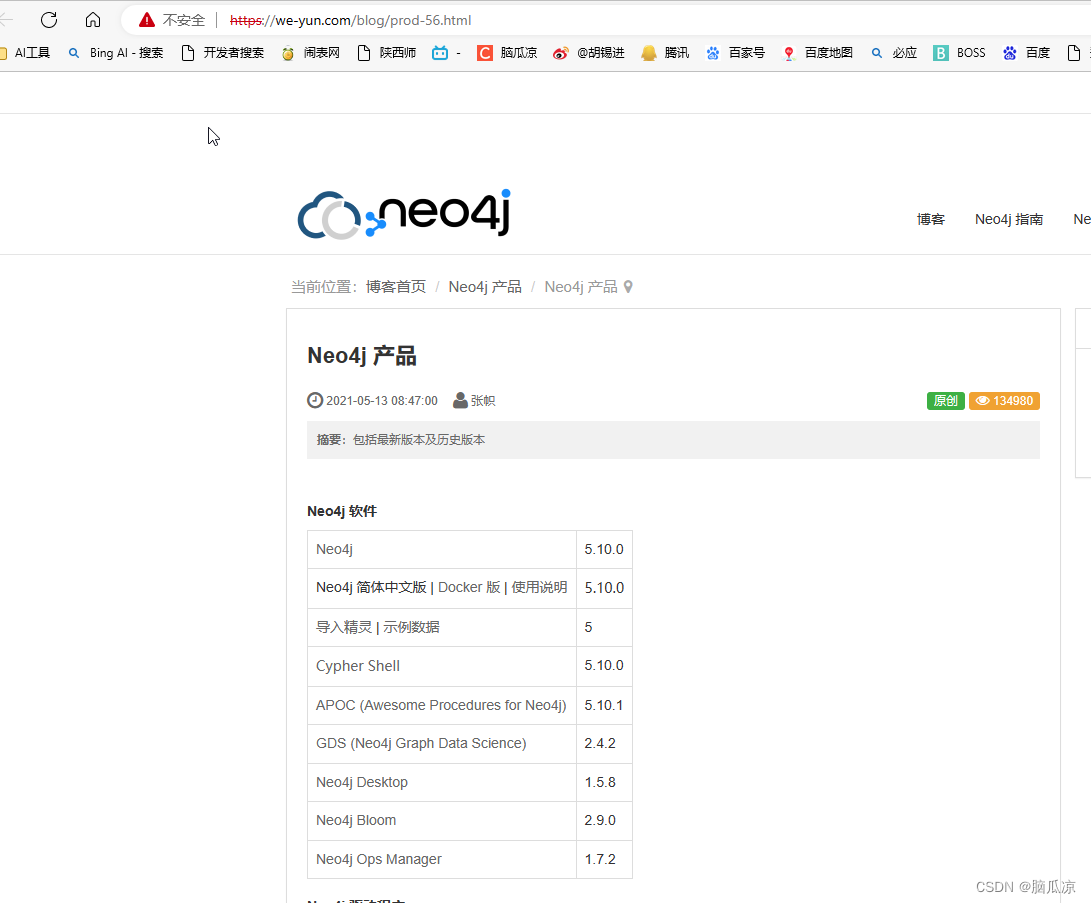Open the 示例数据 link
This screenshot has width=1091, height=903.
point(411,627)
